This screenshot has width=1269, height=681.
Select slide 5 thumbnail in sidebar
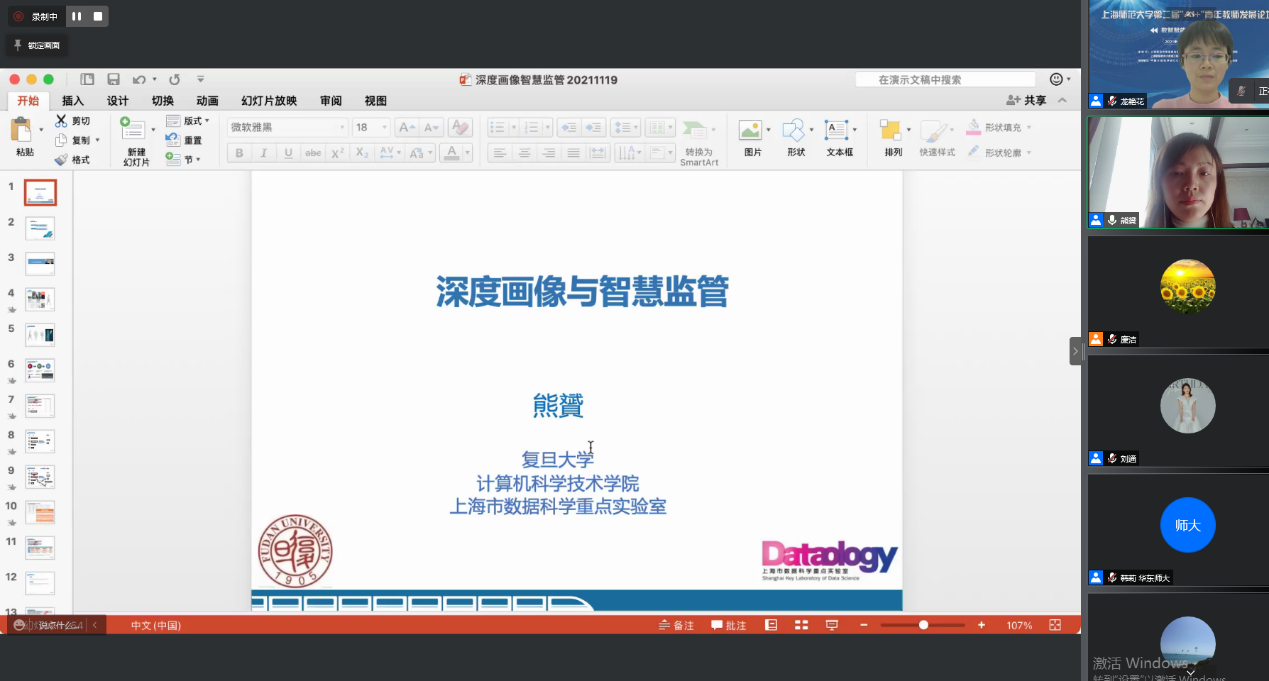[40, 334]
